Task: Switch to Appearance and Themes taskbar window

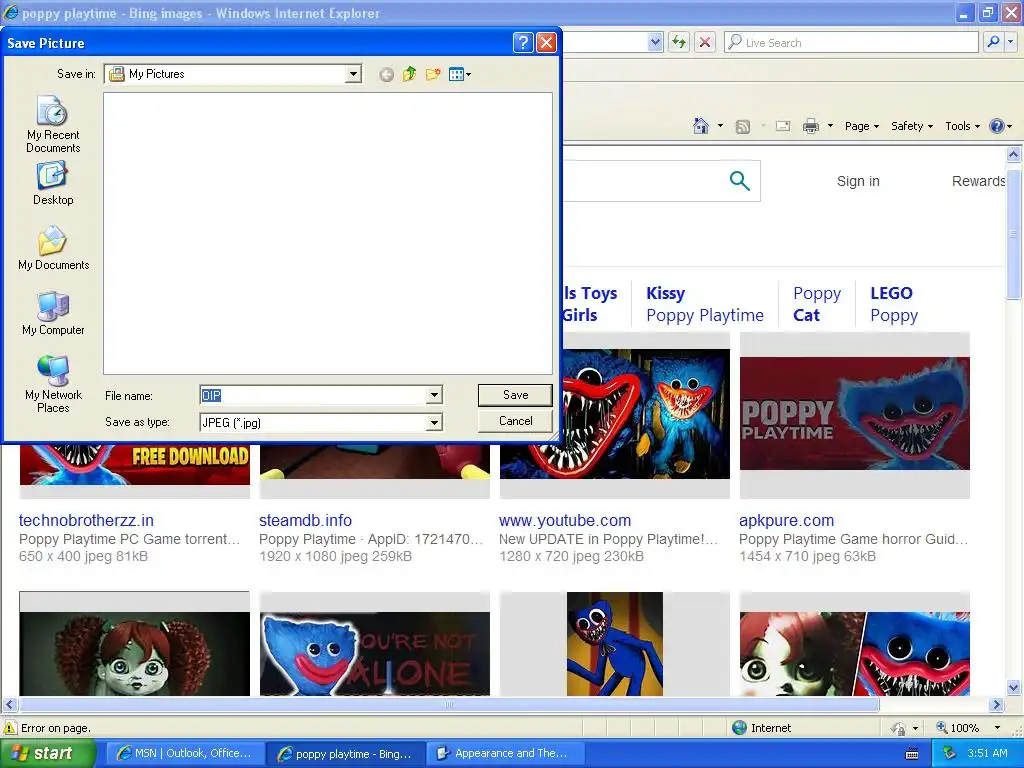Action: tap(503, 753)
